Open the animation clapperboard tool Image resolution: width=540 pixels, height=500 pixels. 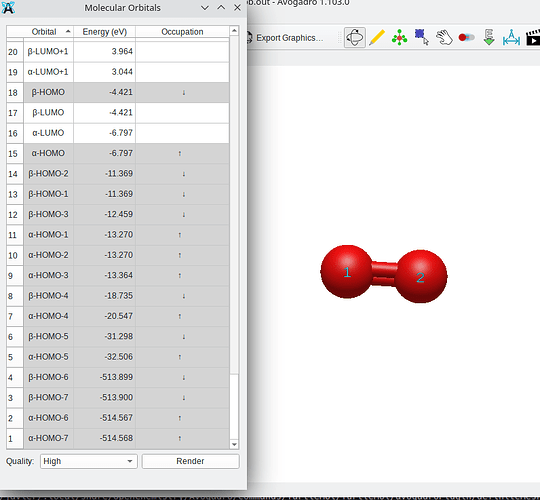tap(533, 37)
